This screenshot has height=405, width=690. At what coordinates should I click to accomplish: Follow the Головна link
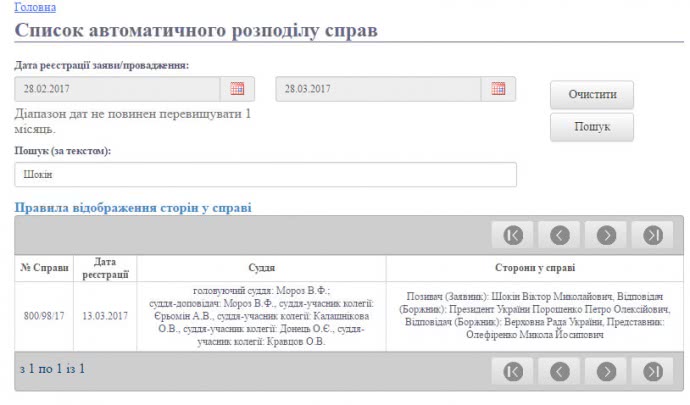tap(35, 6)
